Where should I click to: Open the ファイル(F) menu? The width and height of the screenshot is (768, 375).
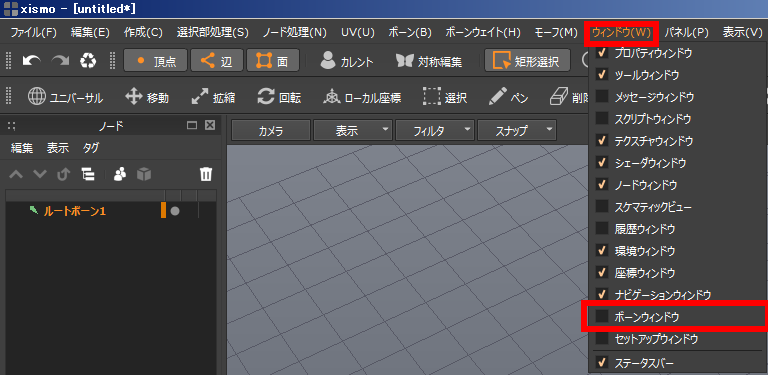tap(34, 33)
